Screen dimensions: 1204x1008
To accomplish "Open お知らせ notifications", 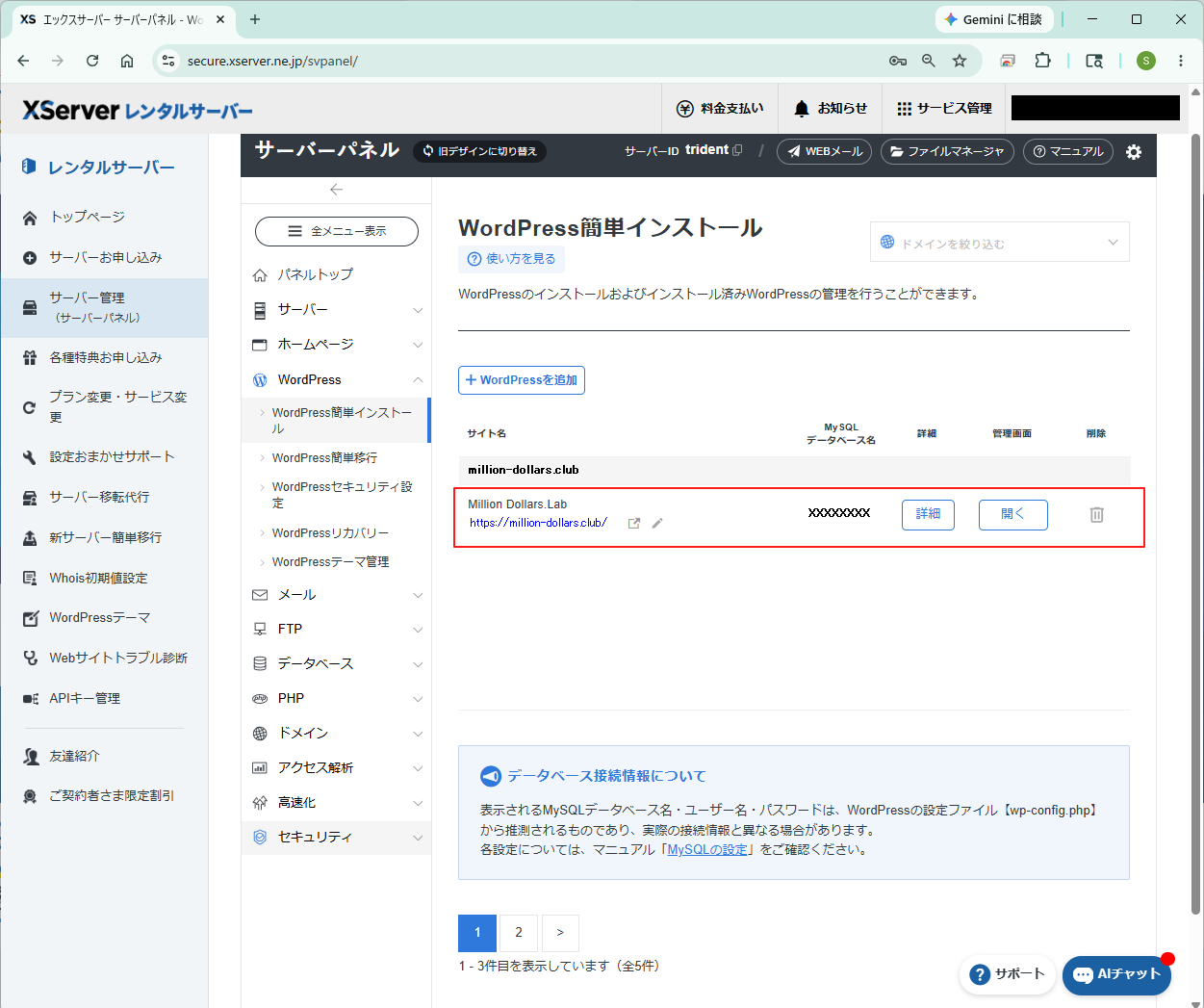I will [x=831, y=108].
